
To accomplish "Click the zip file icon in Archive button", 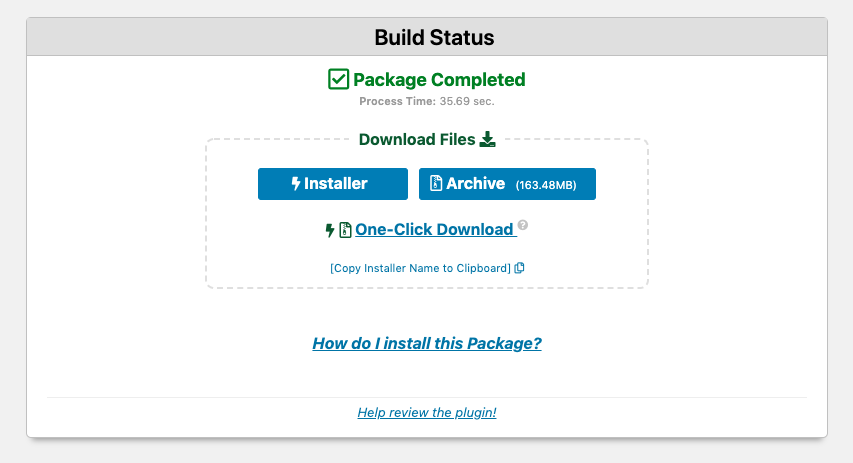I will pyautogui.click(x=436, y=183).
